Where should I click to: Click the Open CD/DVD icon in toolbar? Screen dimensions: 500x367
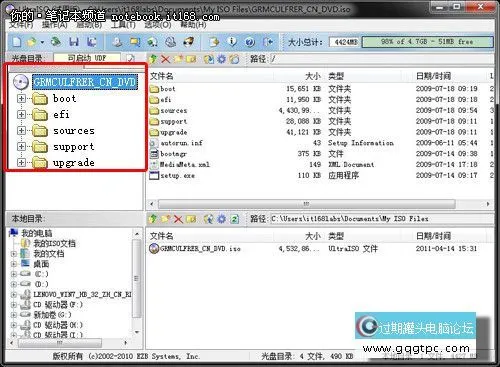(x=56, y=42)
